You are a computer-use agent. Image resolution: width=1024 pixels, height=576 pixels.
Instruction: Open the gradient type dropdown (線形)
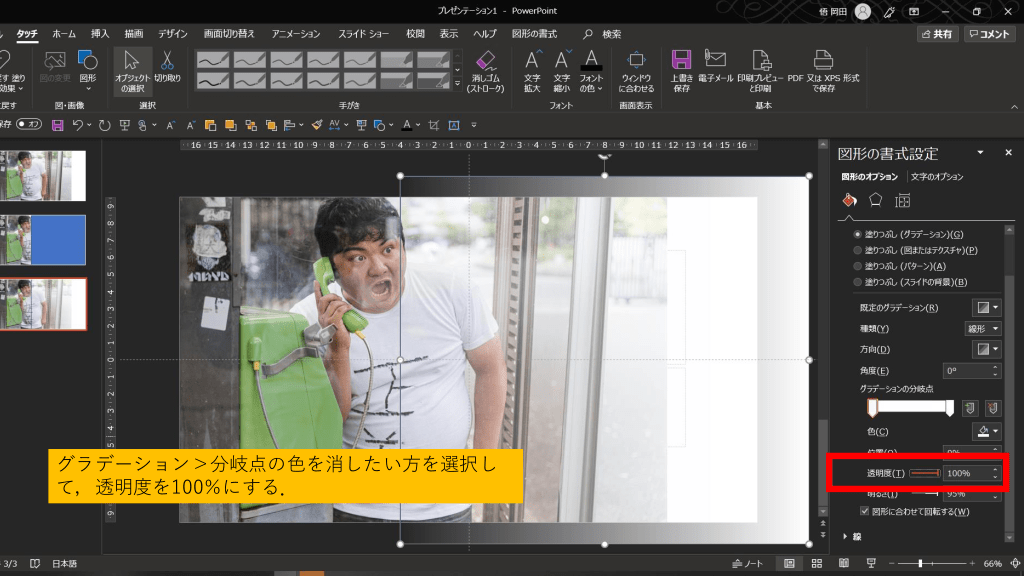click(982, 328)
